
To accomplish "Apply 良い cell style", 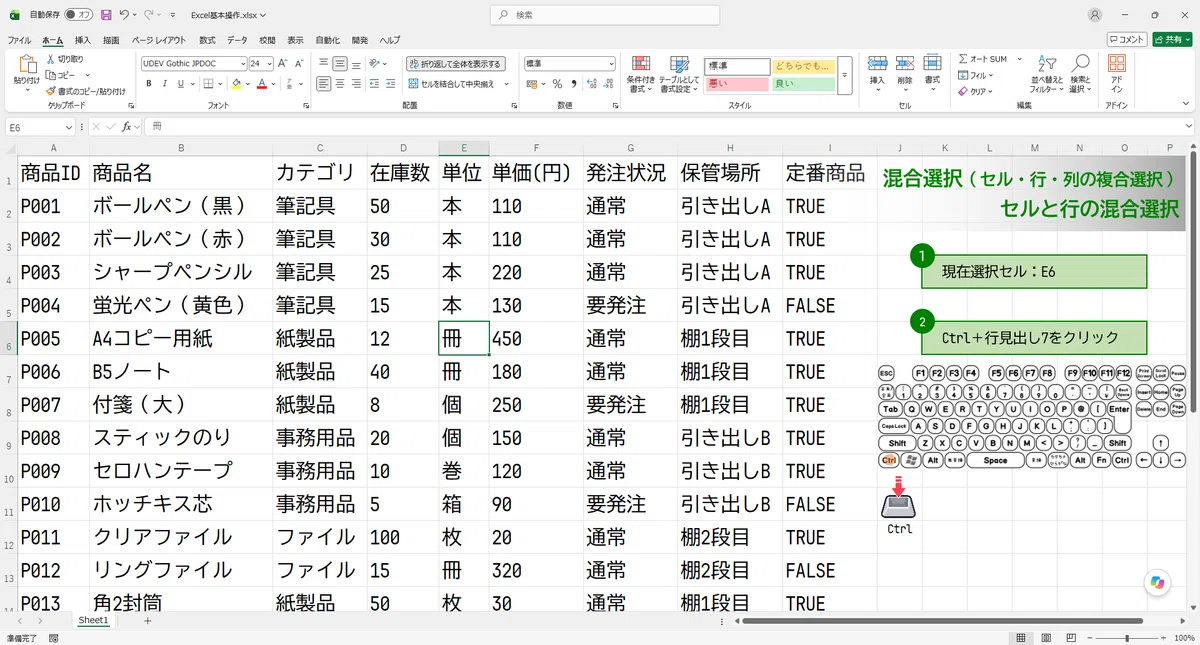I will coord(802,84).
